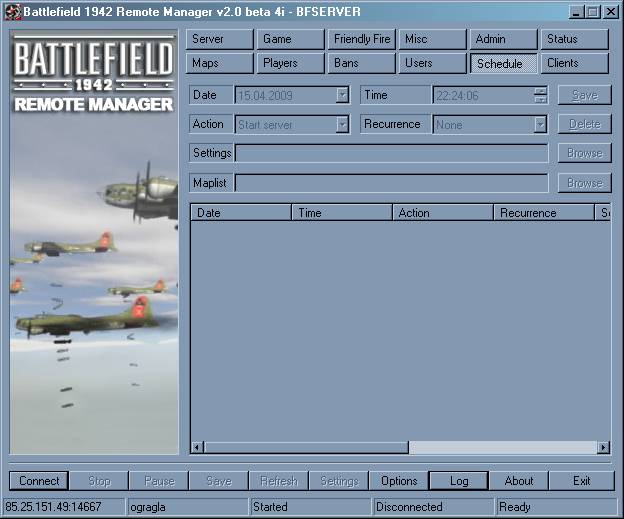Sort schedule list by Date column
Viewport: 624px width, 519px height.
(241, 213)
